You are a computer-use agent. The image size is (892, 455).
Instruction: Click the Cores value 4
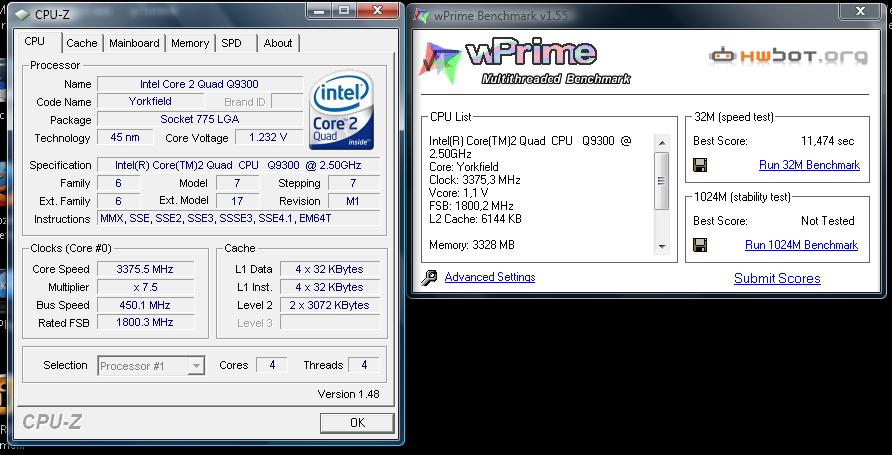(272, 365)
